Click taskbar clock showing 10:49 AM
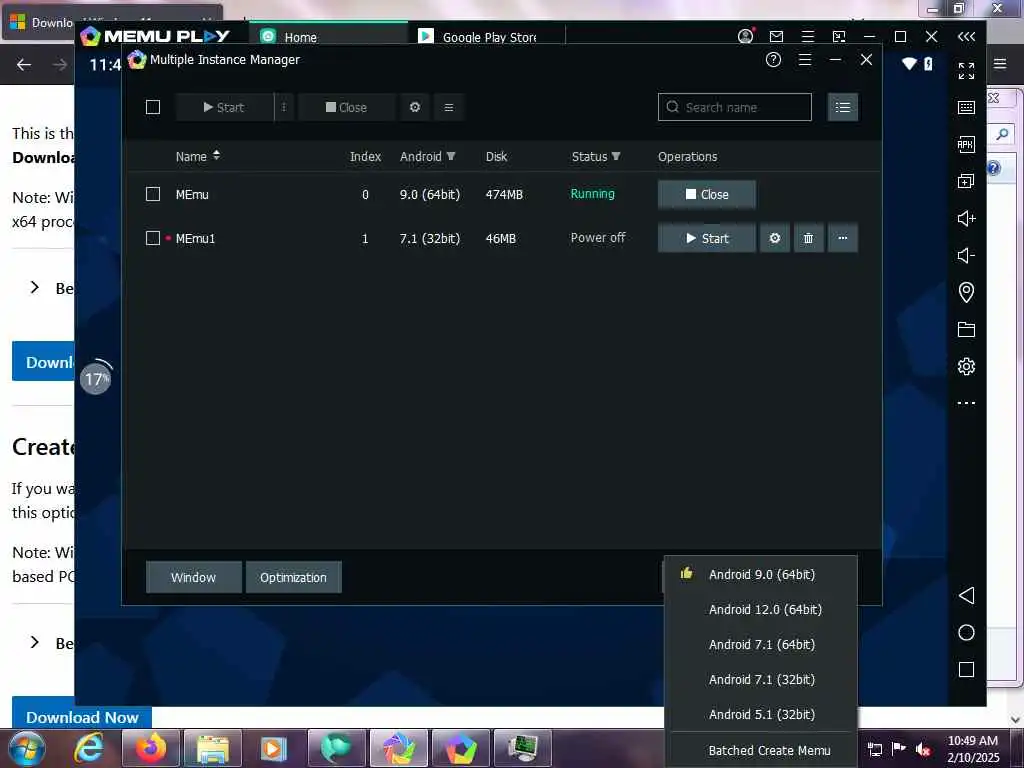This screenshot has width=1024, height=768. pyautogui.click(x=973, y=749)
